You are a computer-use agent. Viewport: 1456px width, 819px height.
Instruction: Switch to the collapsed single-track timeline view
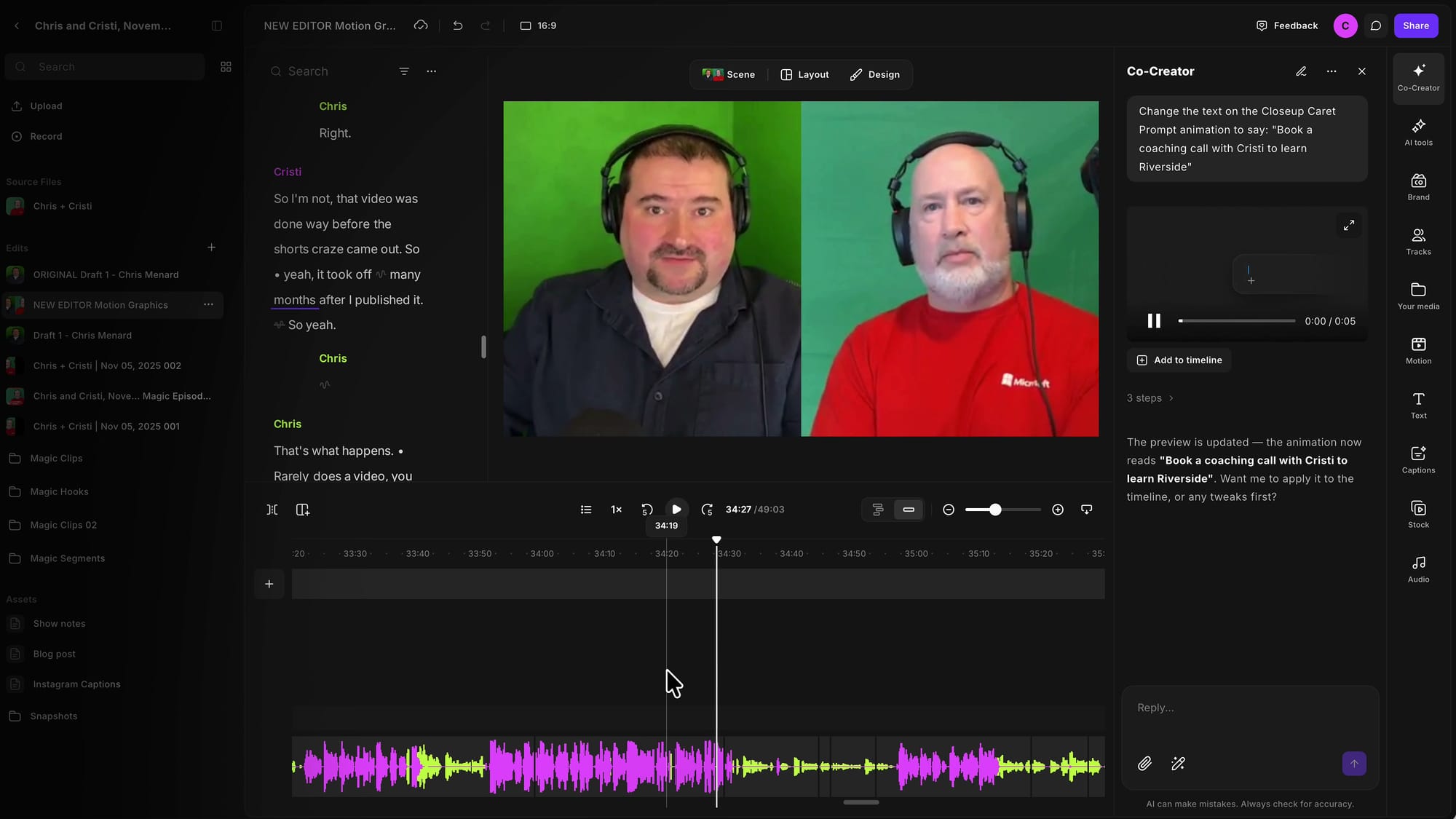909,510
